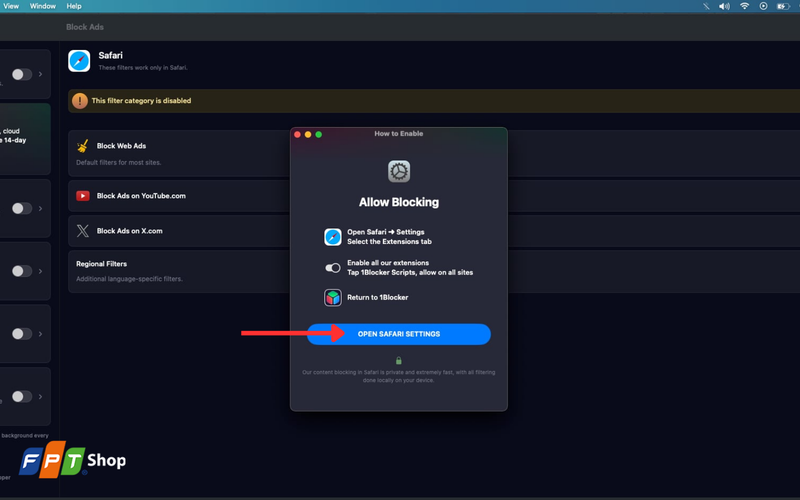The image size is (800, 500).
Task: Open the Help menu
Action: pos(74,6)
